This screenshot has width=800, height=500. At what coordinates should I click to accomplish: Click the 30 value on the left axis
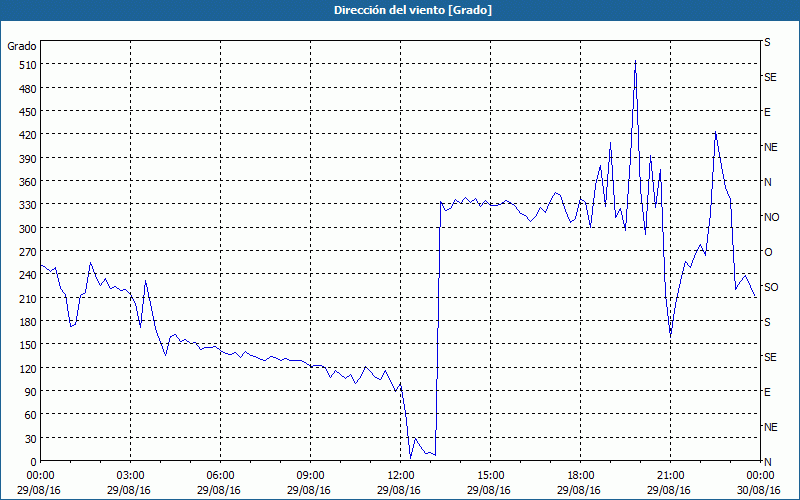point(30,439)
